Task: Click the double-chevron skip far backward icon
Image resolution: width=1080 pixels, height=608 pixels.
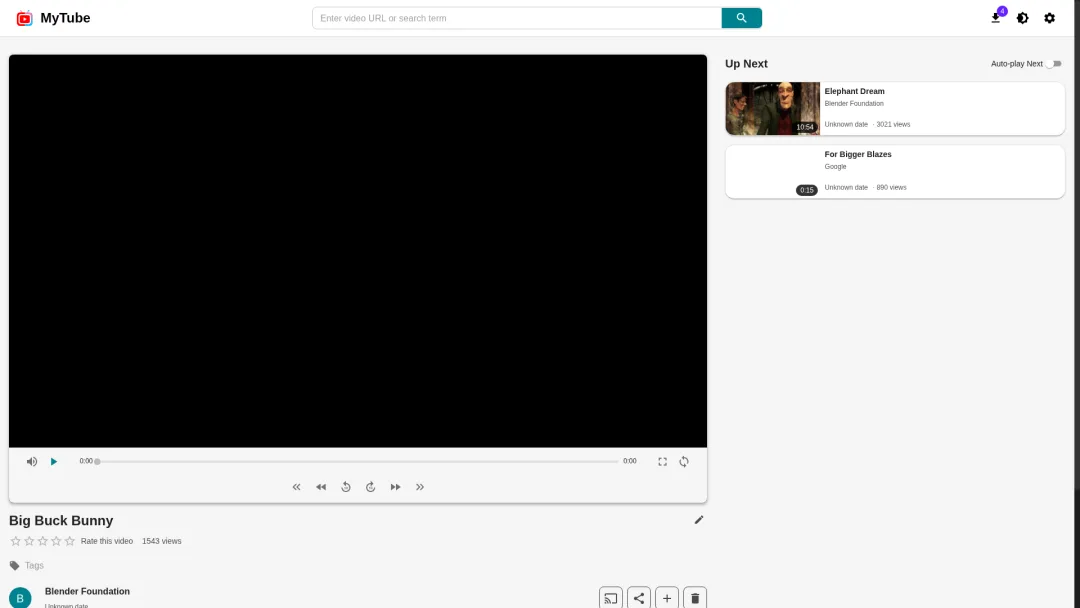Action: 296,487
